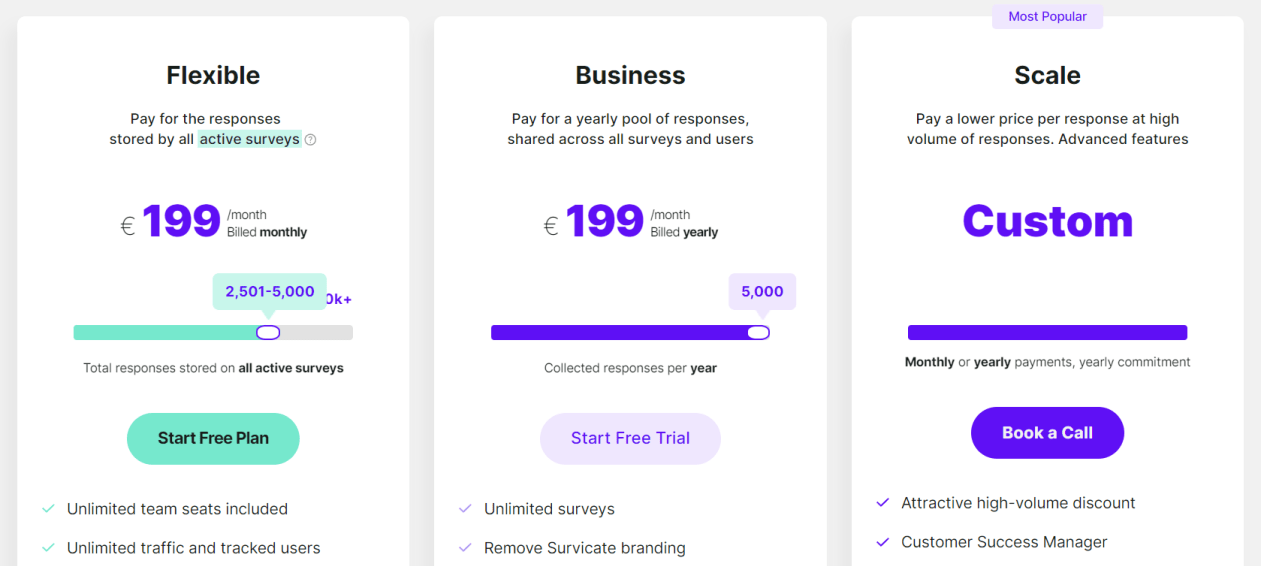Click the highlighted active surveys text
This screenshot has width=1261, height=566.
(x=249, y=139)
